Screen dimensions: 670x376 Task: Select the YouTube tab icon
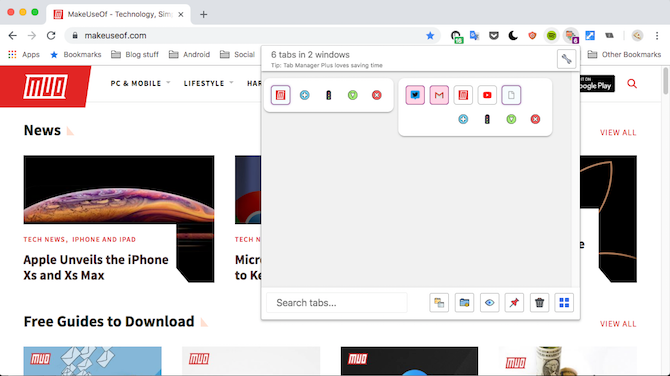tap(487, 95)
